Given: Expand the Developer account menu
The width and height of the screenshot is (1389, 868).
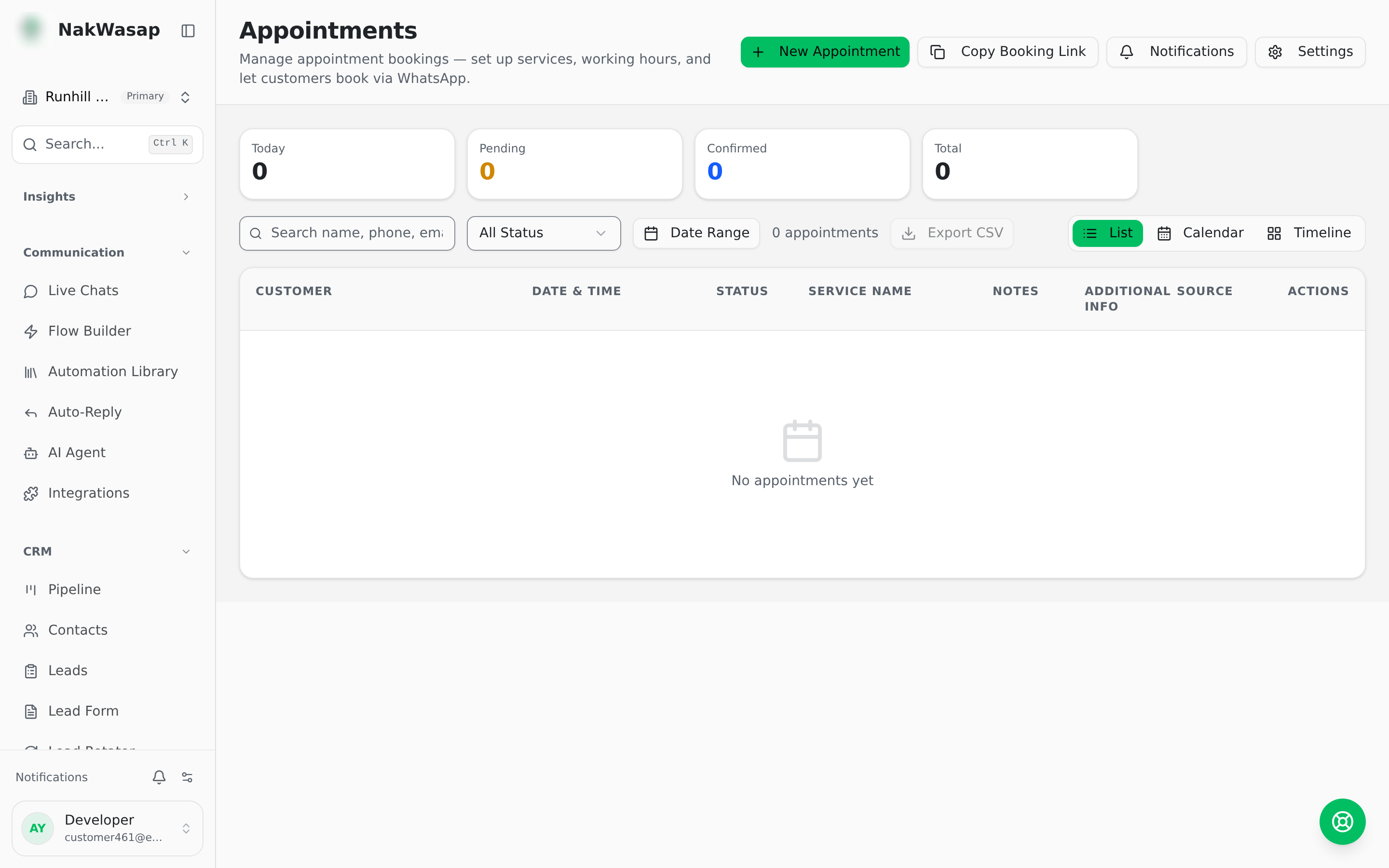Looking at the screenshot, I should point(108,828).
